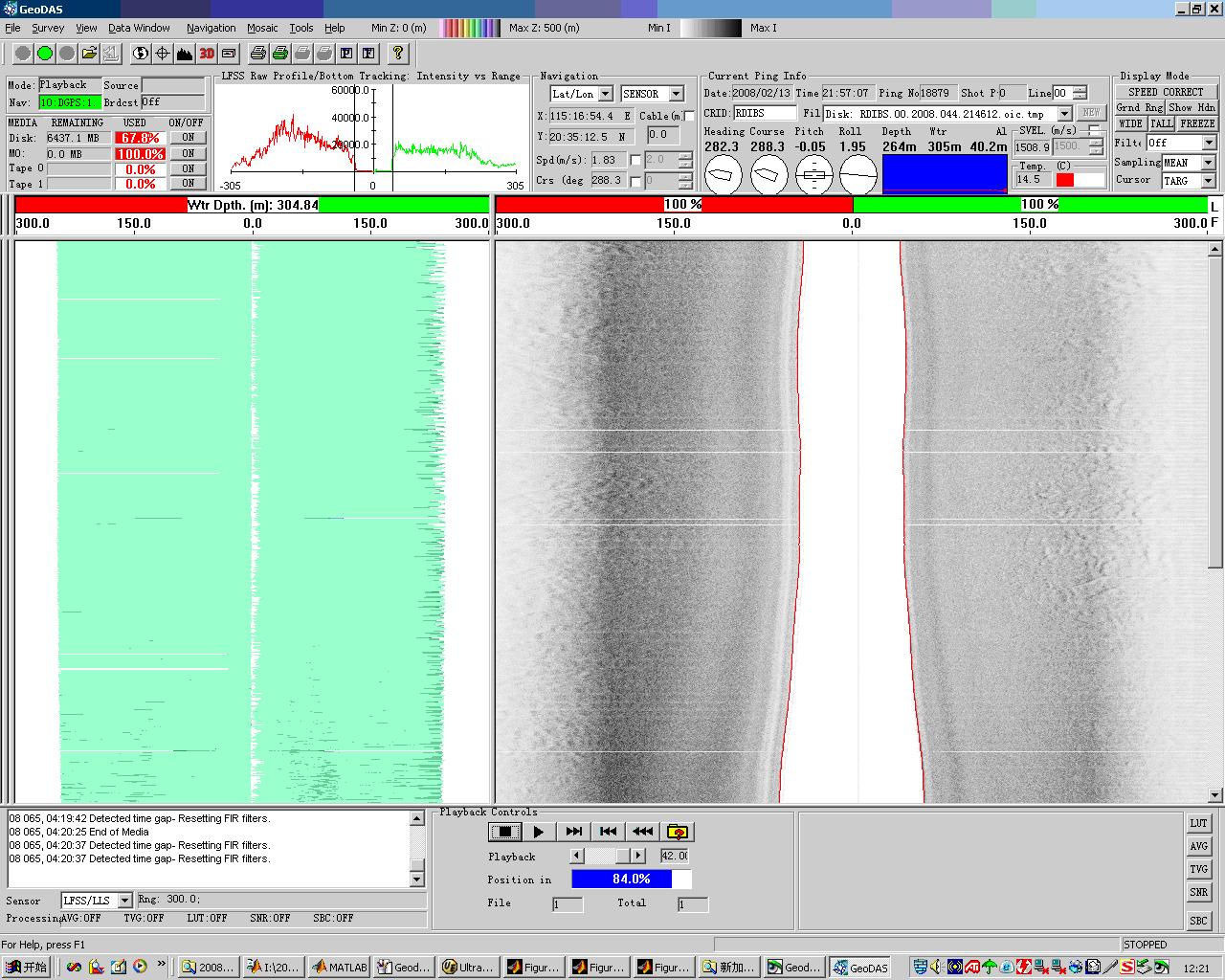Click the globe icon in the toolbar
This screenshot has height=980, width=1225.
(141, 54)
